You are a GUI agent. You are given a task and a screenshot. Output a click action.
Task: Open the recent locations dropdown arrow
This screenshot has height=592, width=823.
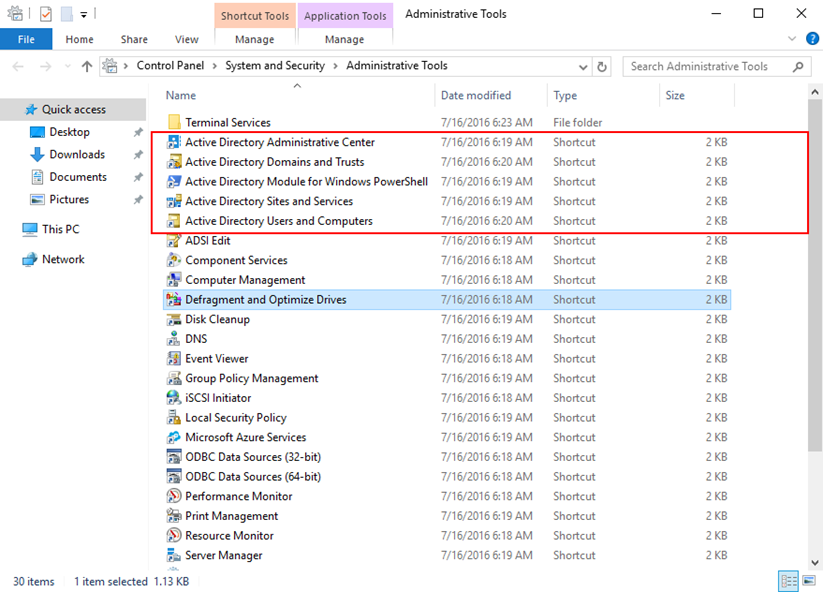(67, 66)
